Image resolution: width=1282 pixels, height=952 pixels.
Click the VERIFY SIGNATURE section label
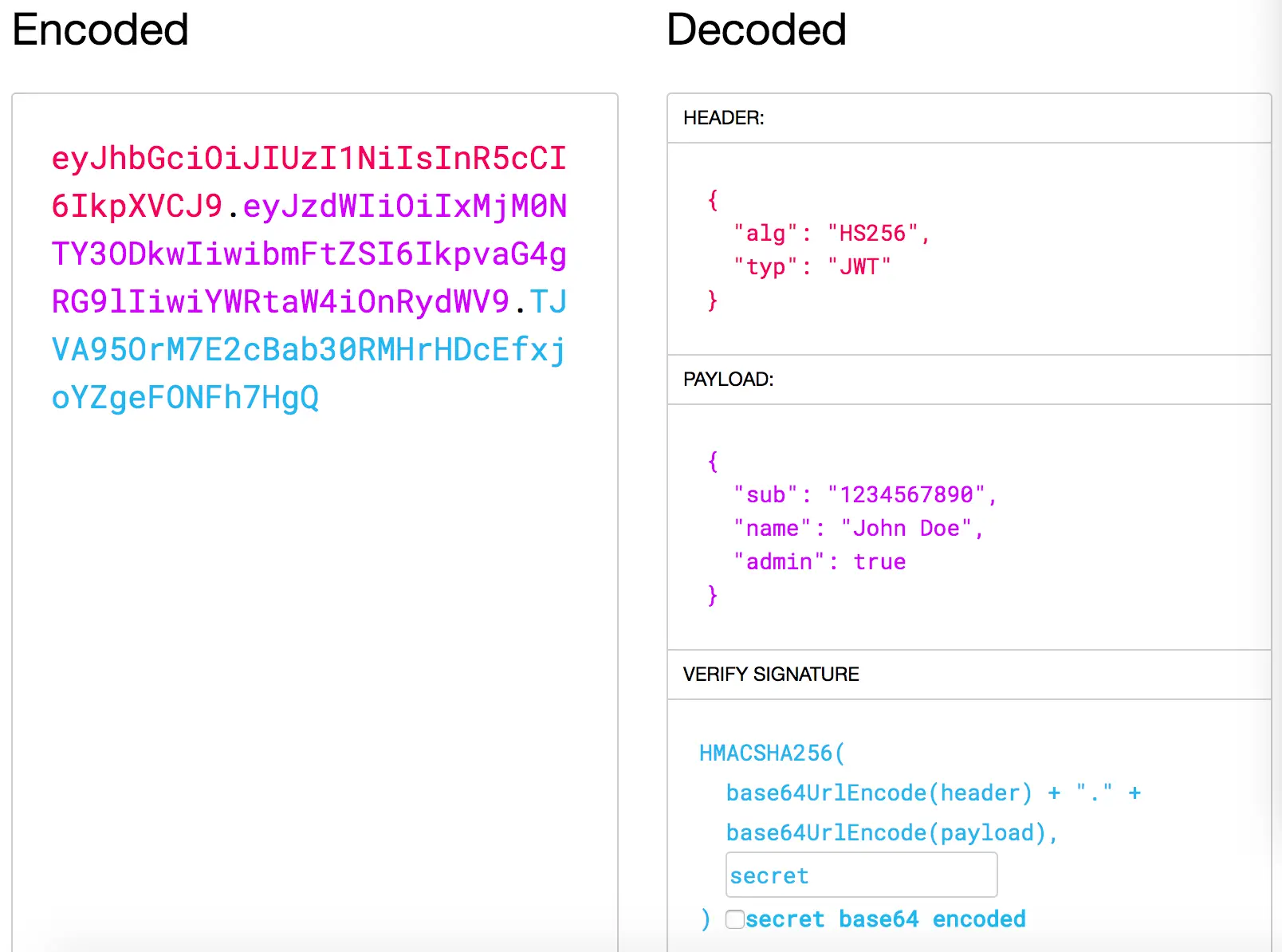click(771, 675)
